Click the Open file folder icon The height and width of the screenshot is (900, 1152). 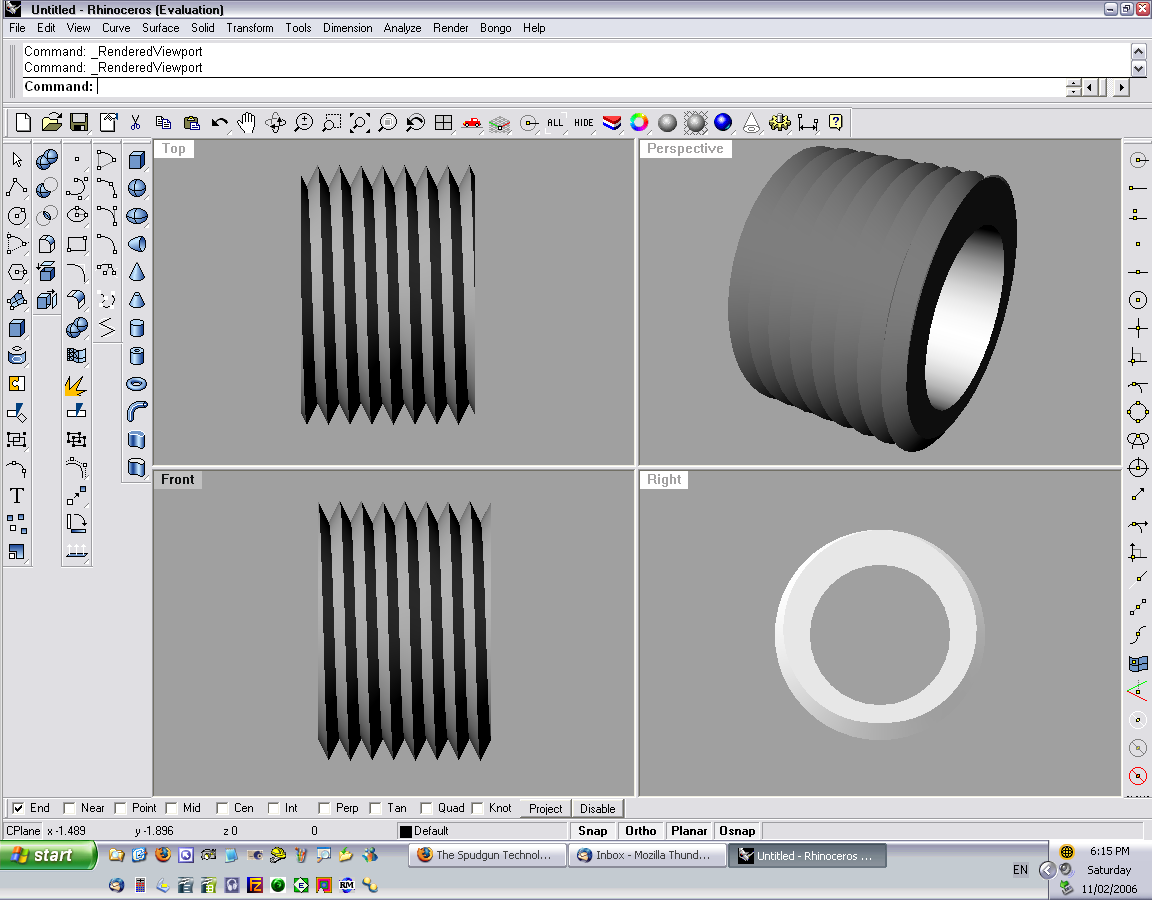point(51,123)
